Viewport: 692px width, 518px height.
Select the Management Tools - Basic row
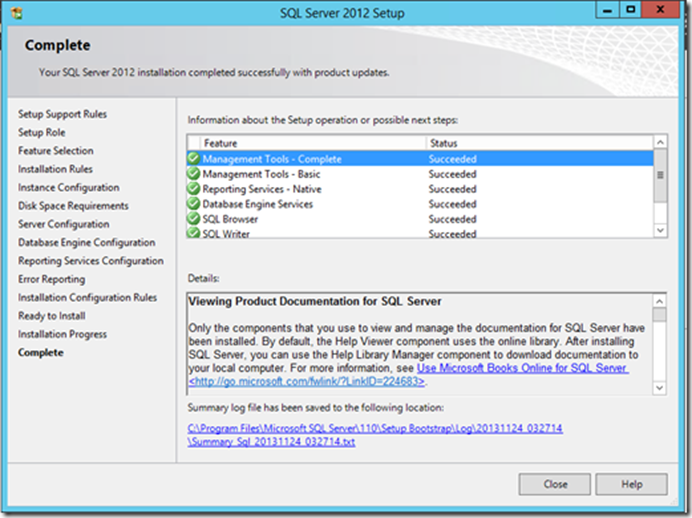coord(420,174)
